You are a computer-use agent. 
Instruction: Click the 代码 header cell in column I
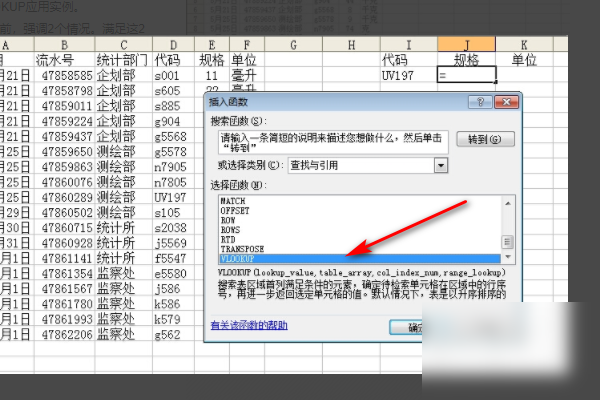(409, 60)
